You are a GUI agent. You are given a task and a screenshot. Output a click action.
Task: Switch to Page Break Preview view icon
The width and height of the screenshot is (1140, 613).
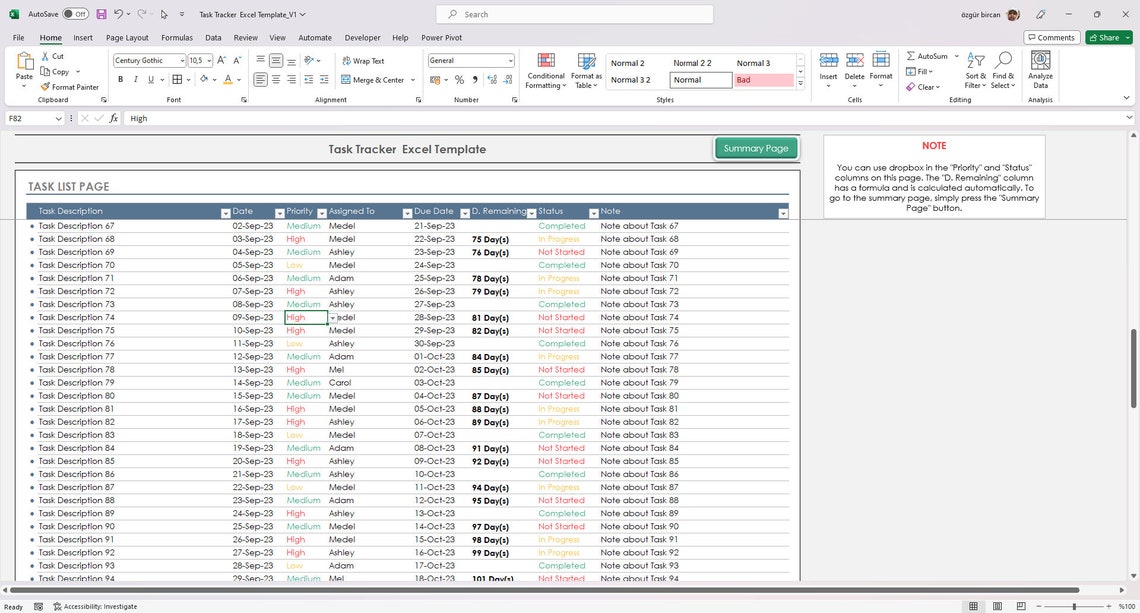click(x=1020, y=606)
